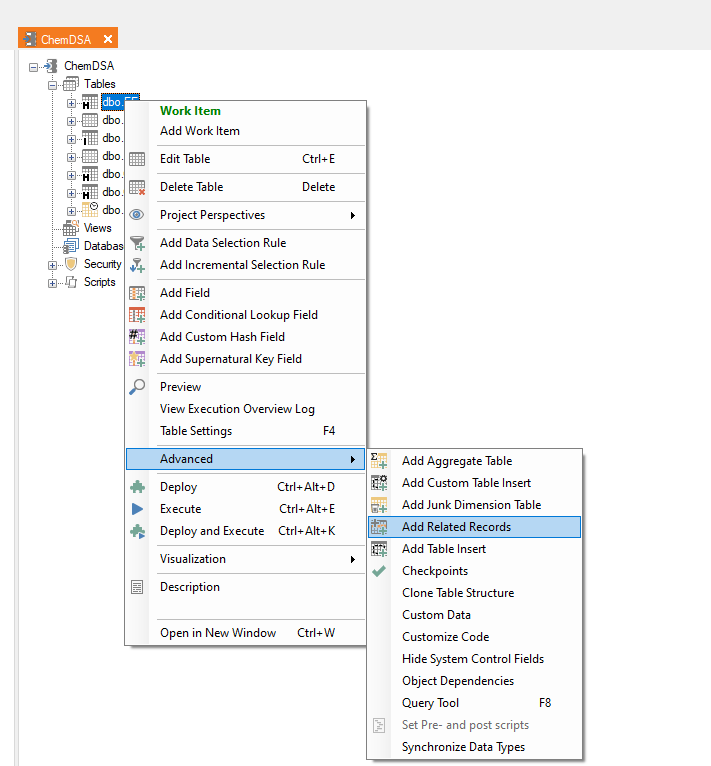Click the Execute blue play icon

tap(137, 509)
